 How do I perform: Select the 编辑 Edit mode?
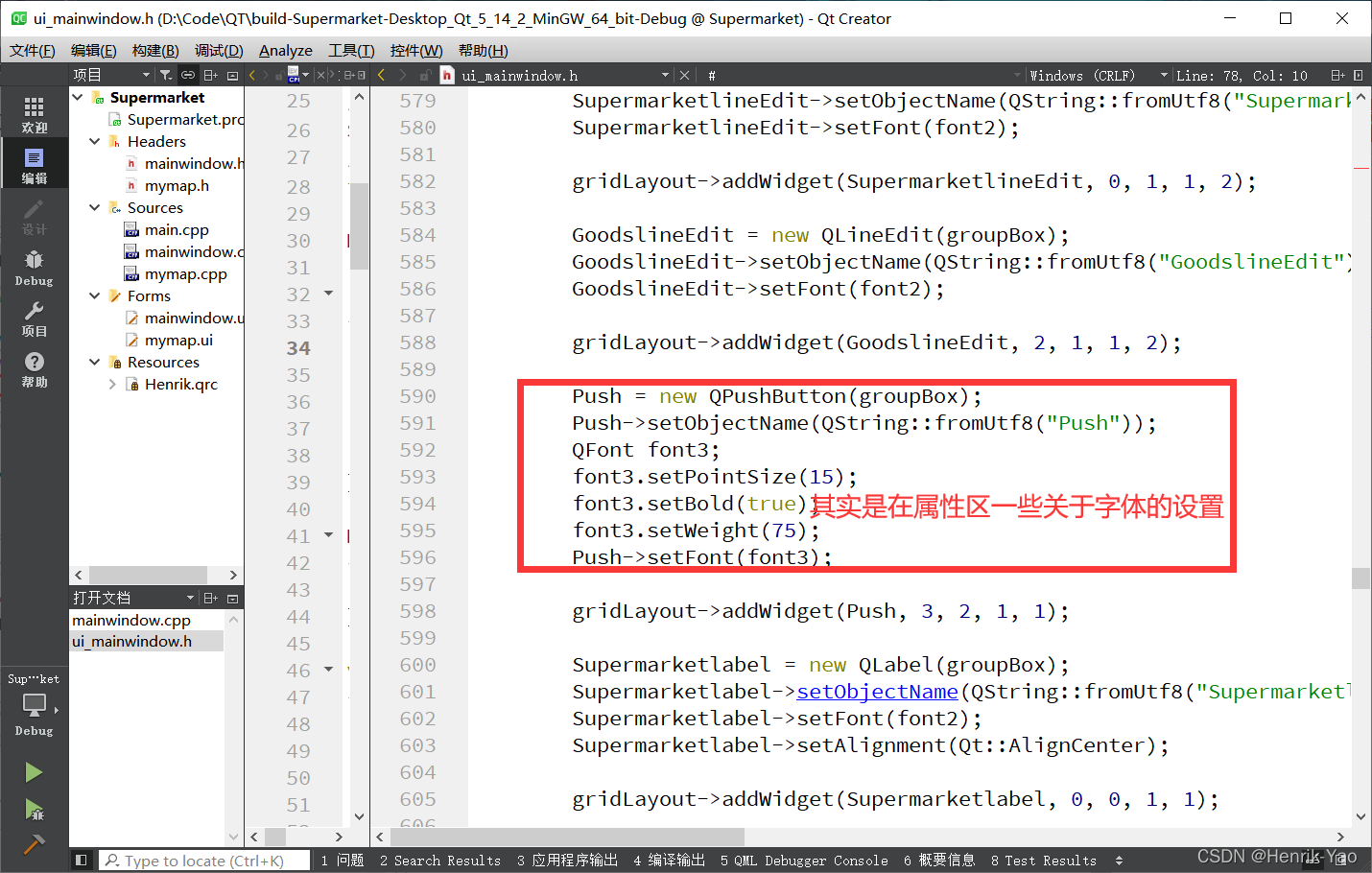pyautogui.click(x=34, y=165)
